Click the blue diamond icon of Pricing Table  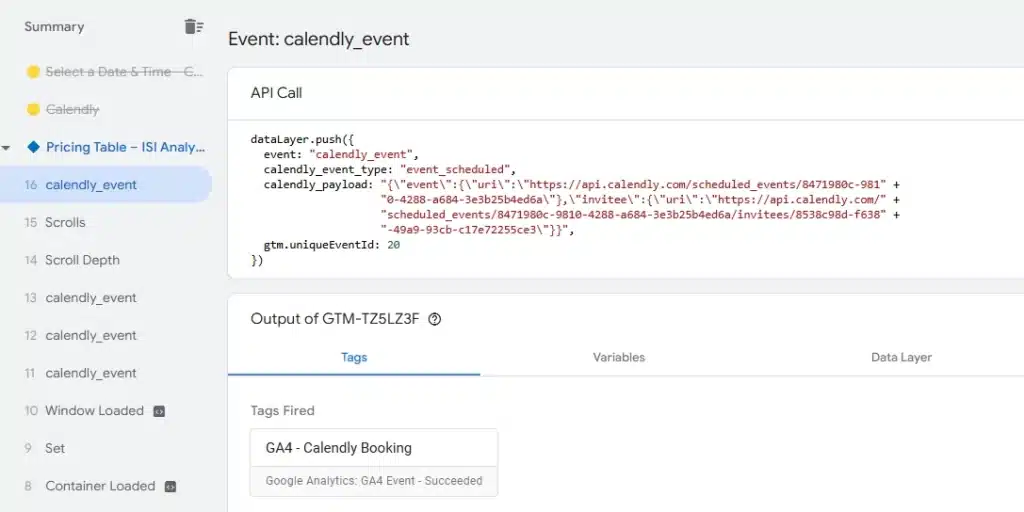point(33,147)
